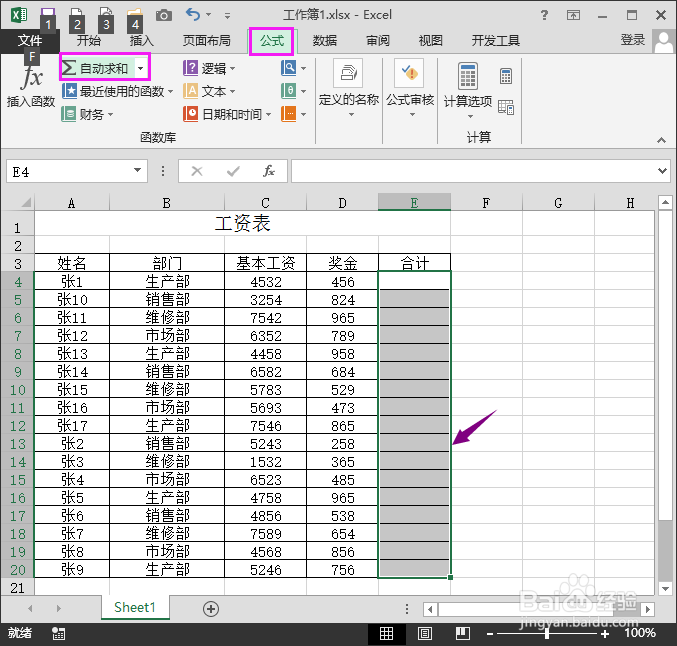Open Math and Trig functions icon

pyautogui.click(x=294, y=91)
